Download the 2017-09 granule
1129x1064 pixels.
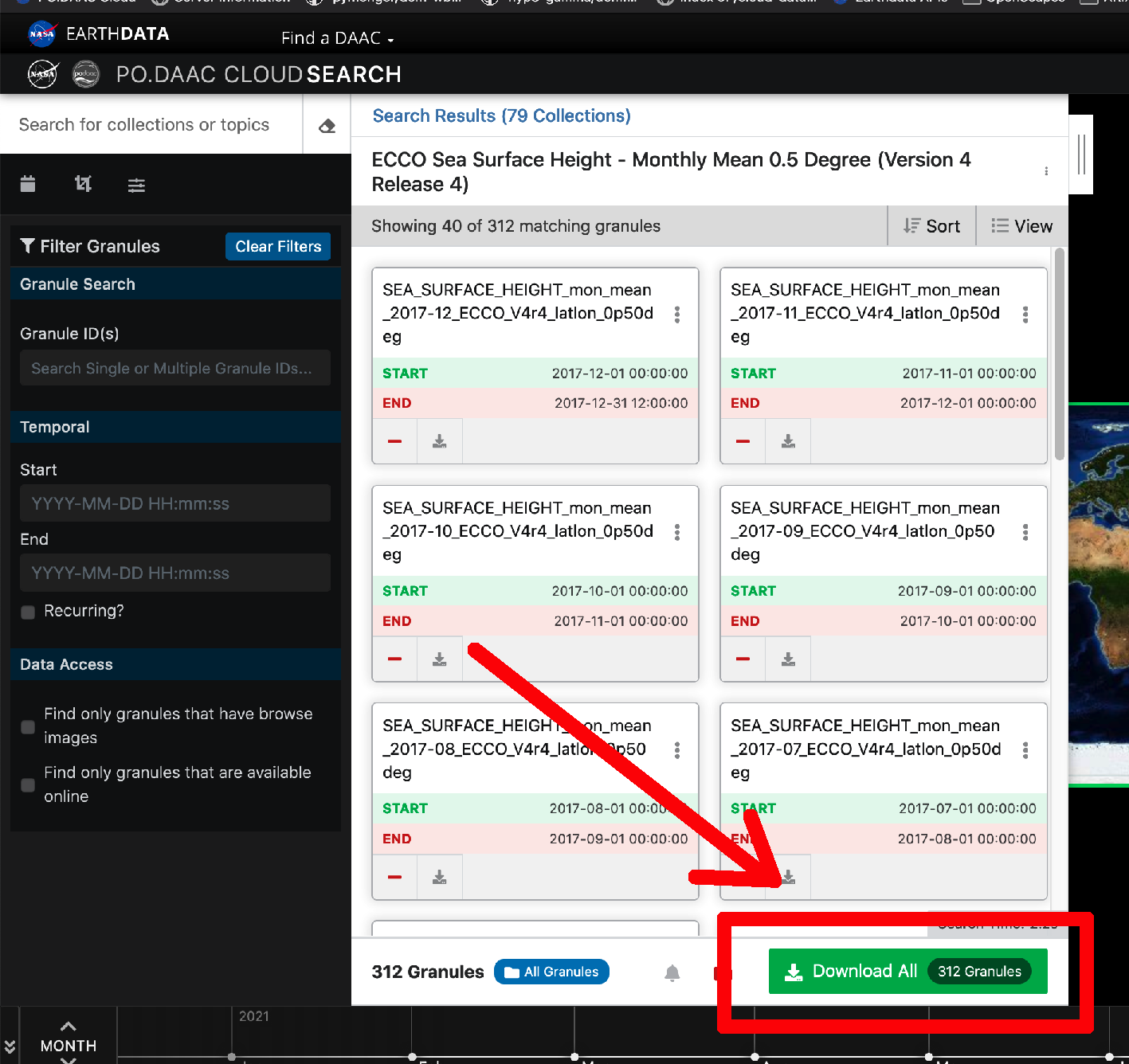[x=788, y=659]
